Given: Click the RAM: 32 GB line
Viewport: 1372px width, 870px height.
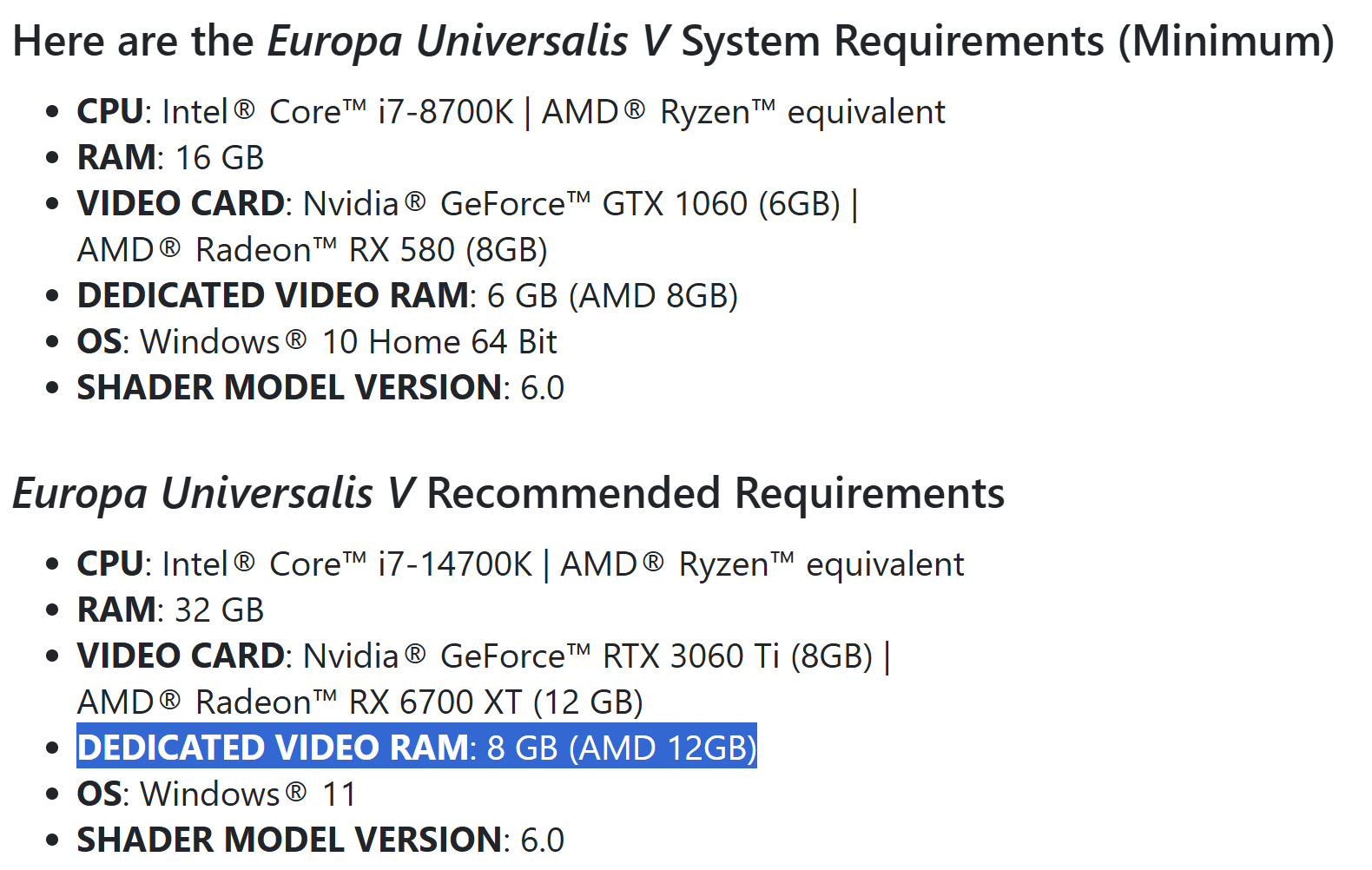Looking at the screenshot, I should click(x=170, y=610).
